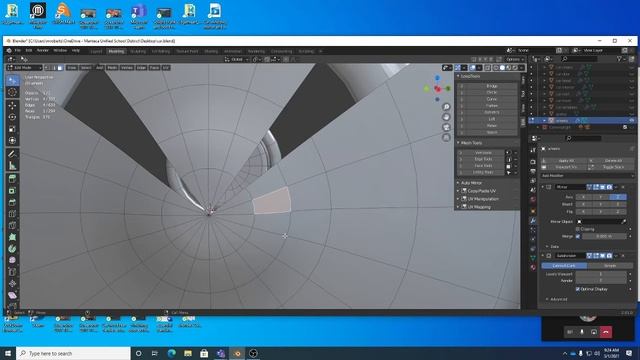Open the Global transform orientation dropdown
The width and height of the screenshot is (640, 360).
237,60
